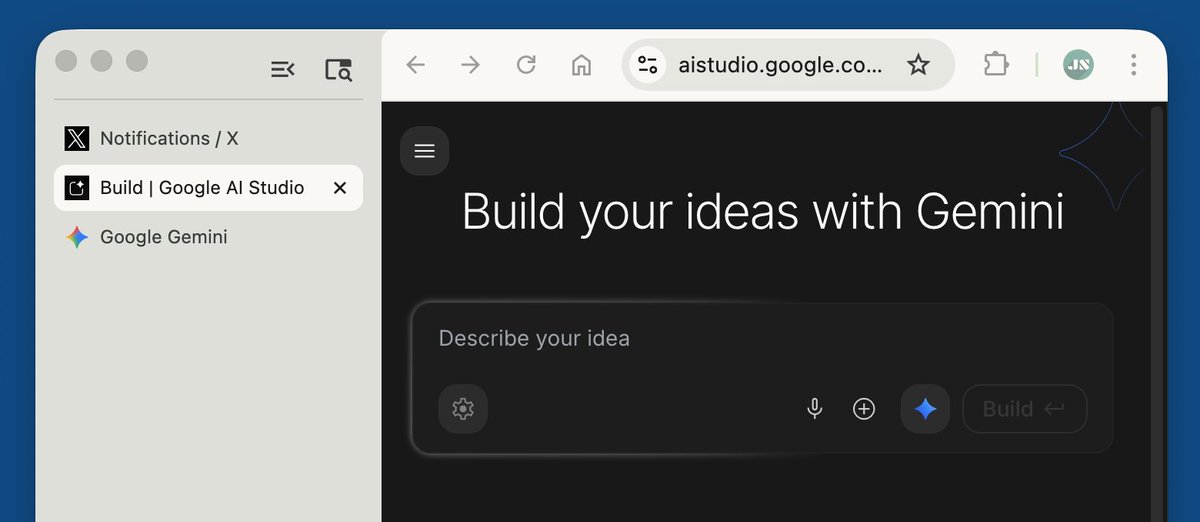Click the red close window button
Image resolution: width=1200 pixels, height=522 pixels.
click(x=66, y=61)
